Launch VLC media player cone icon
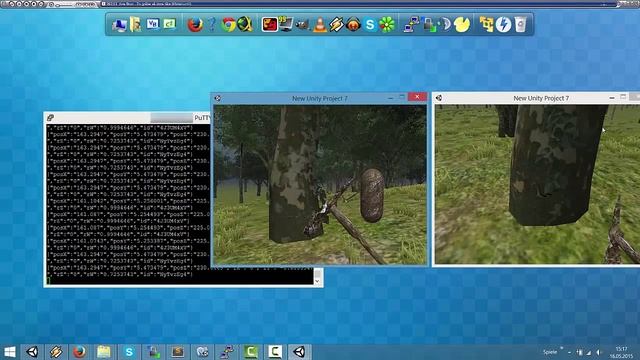Viewport: 640px width, 360px height. pos(320,24)
